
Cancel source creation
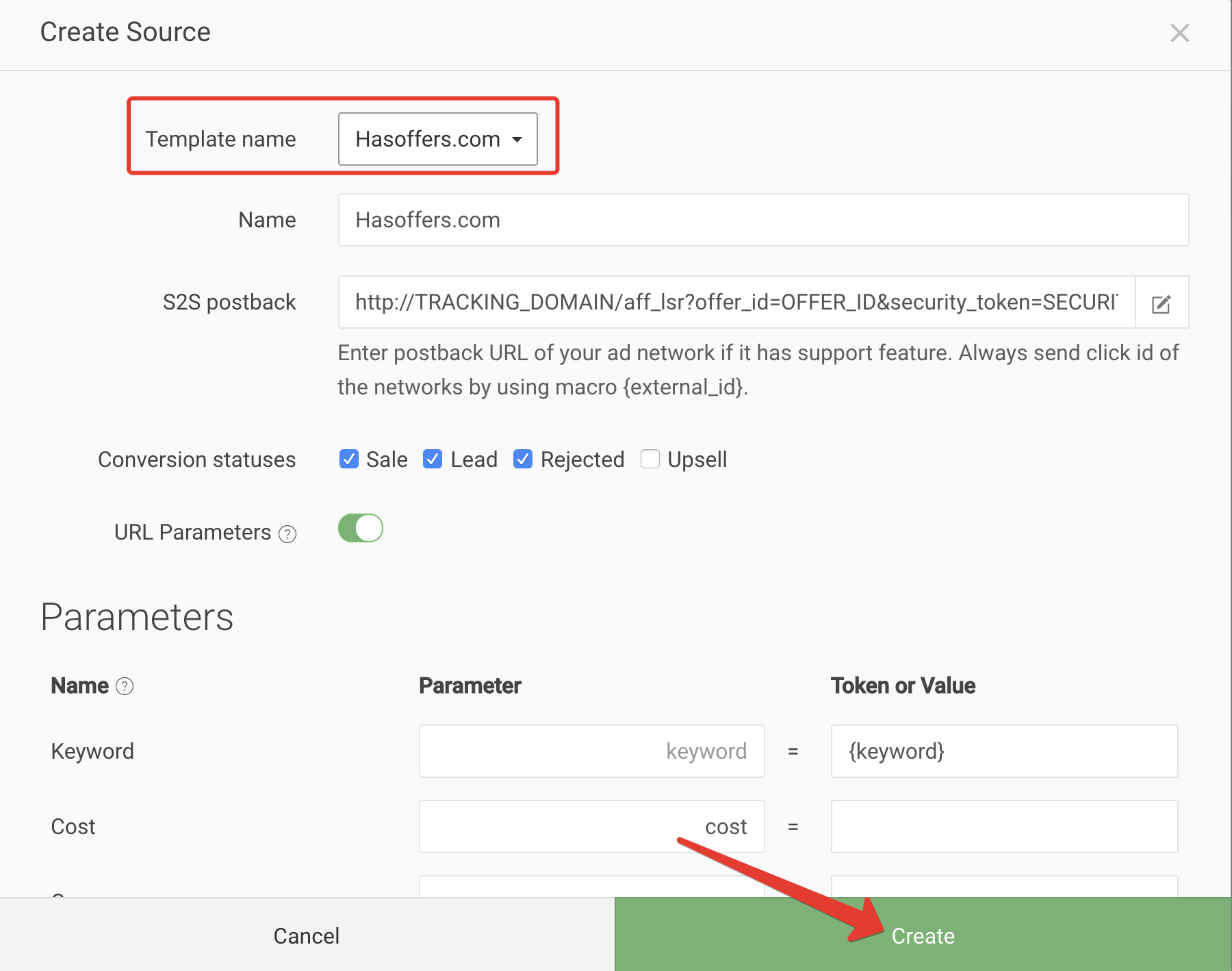(307, 935)
